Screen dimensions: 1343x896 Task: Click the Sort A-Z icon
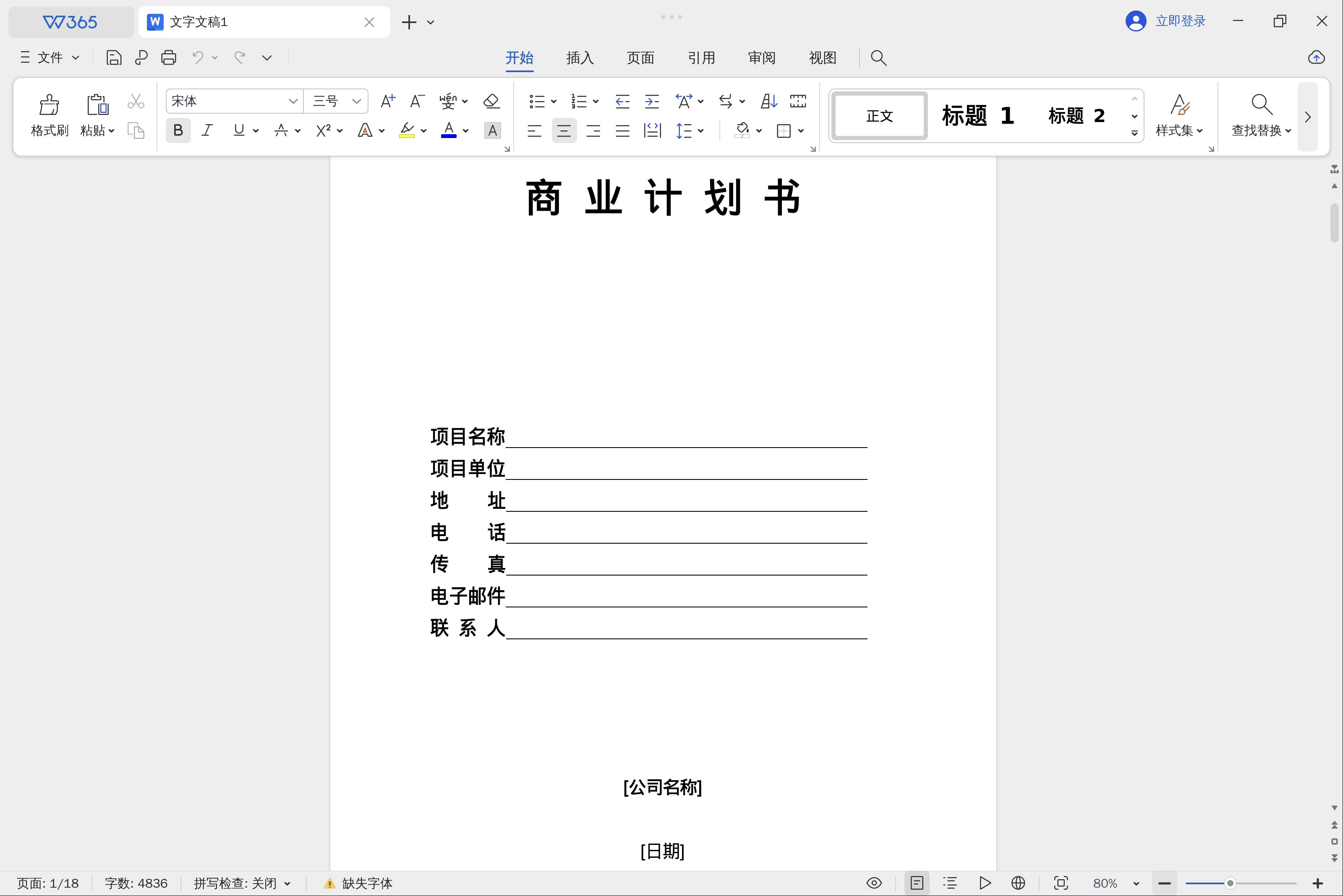tap(769, 101)
